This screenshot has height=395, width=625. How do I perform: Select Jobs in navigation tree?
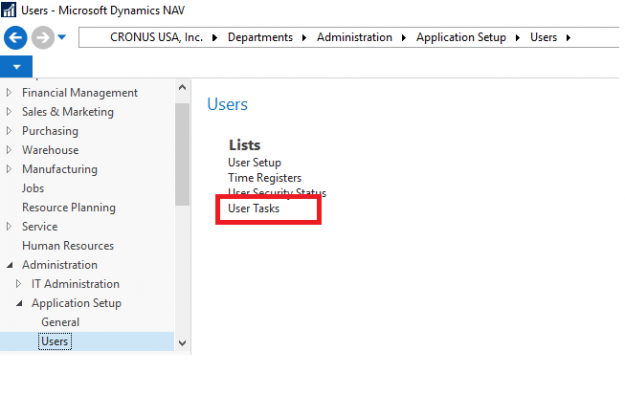(33, 189)
